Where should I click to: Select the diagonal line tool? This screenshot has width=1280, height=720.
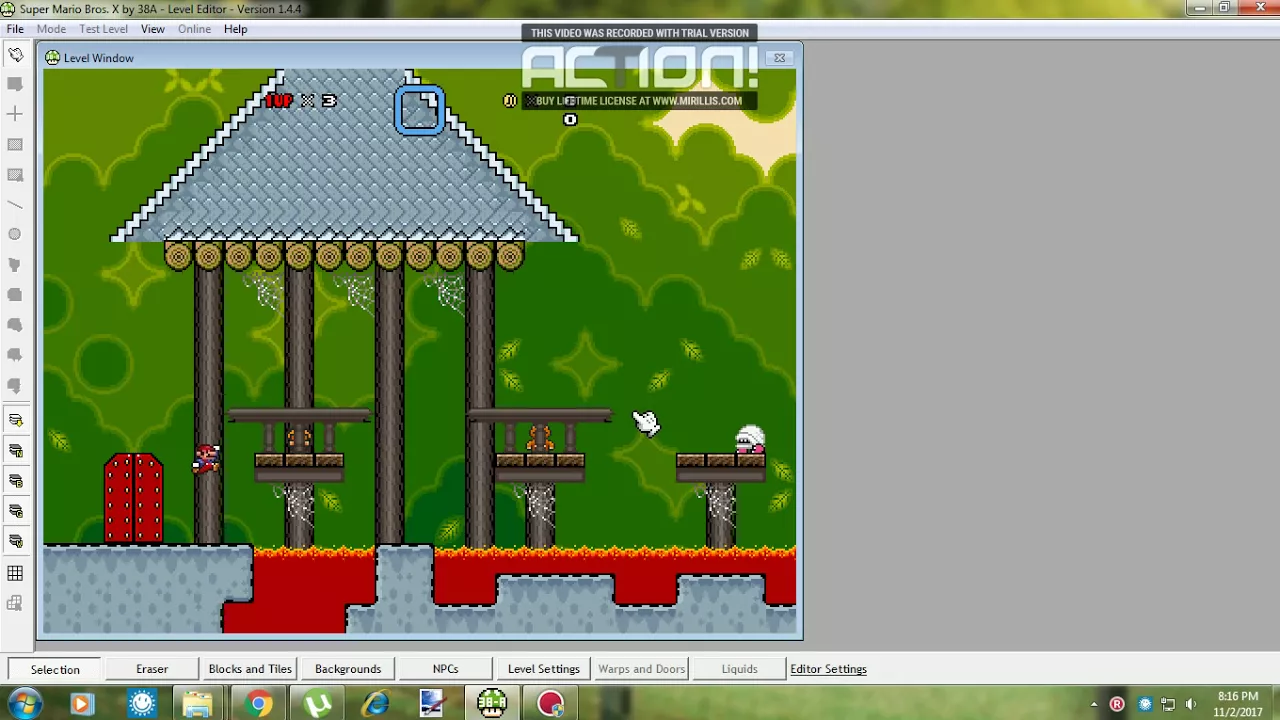click(15, 204)
